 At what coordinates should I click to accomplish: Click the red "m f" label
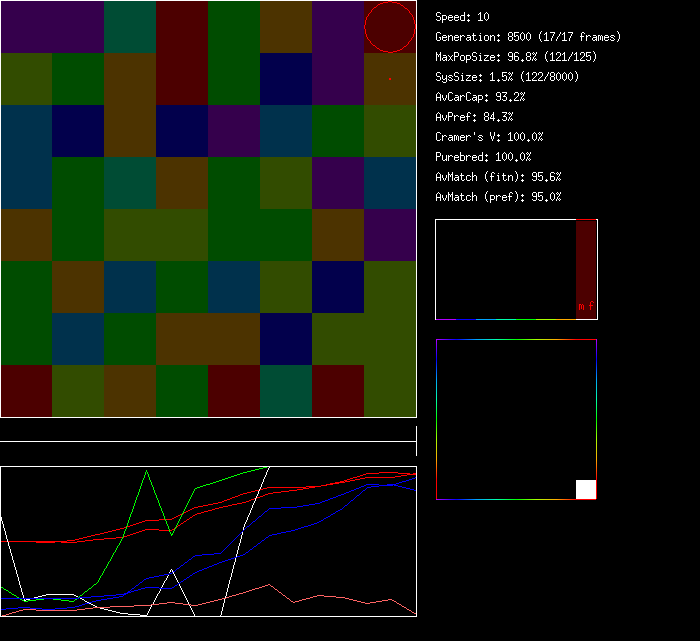(586, 307)
